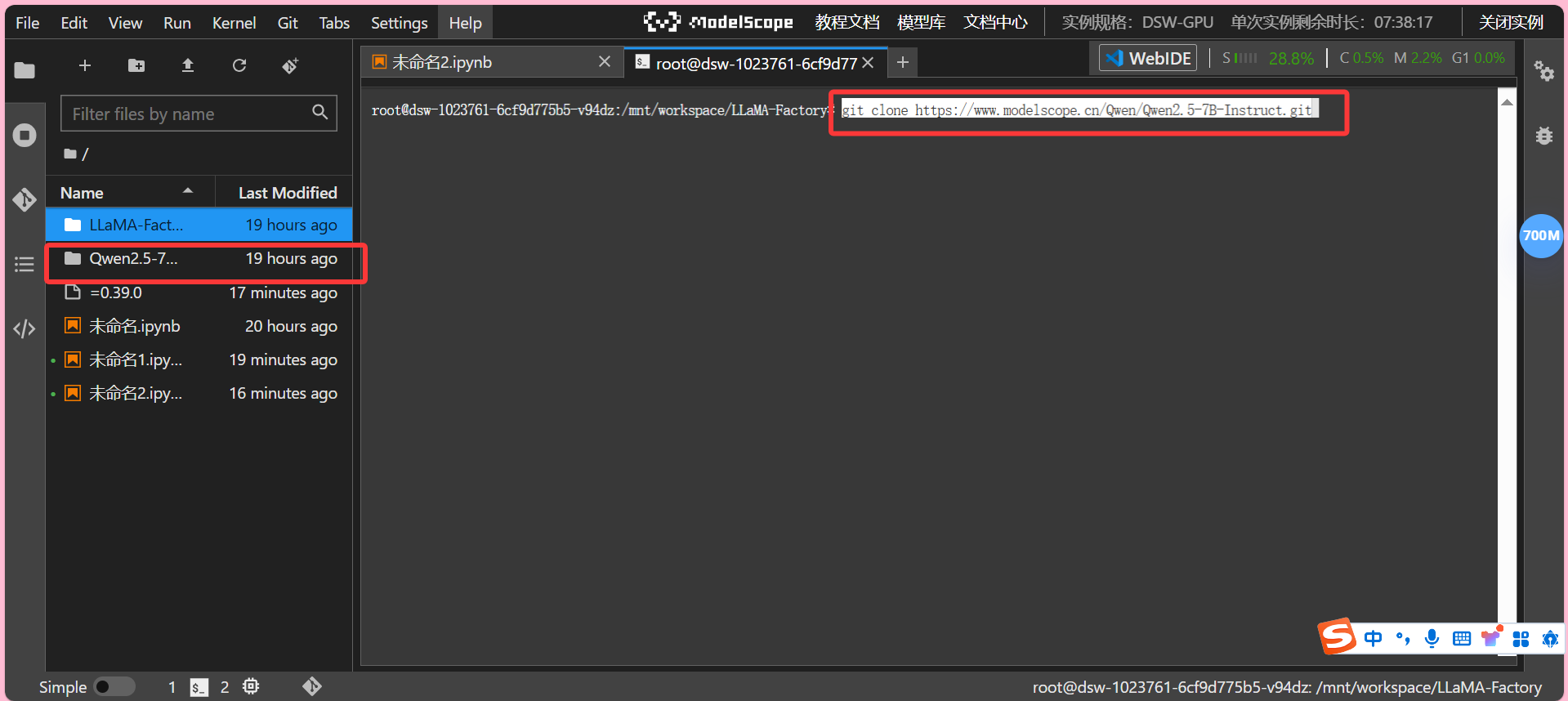Select the 未命名1.ipy... notebook

click(199, 359)
